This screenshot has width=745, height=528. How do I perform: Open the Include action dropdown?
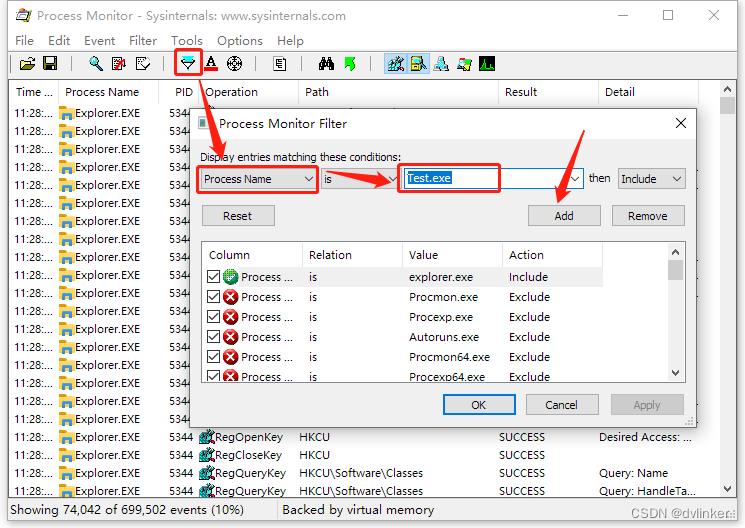pos(651,179)
